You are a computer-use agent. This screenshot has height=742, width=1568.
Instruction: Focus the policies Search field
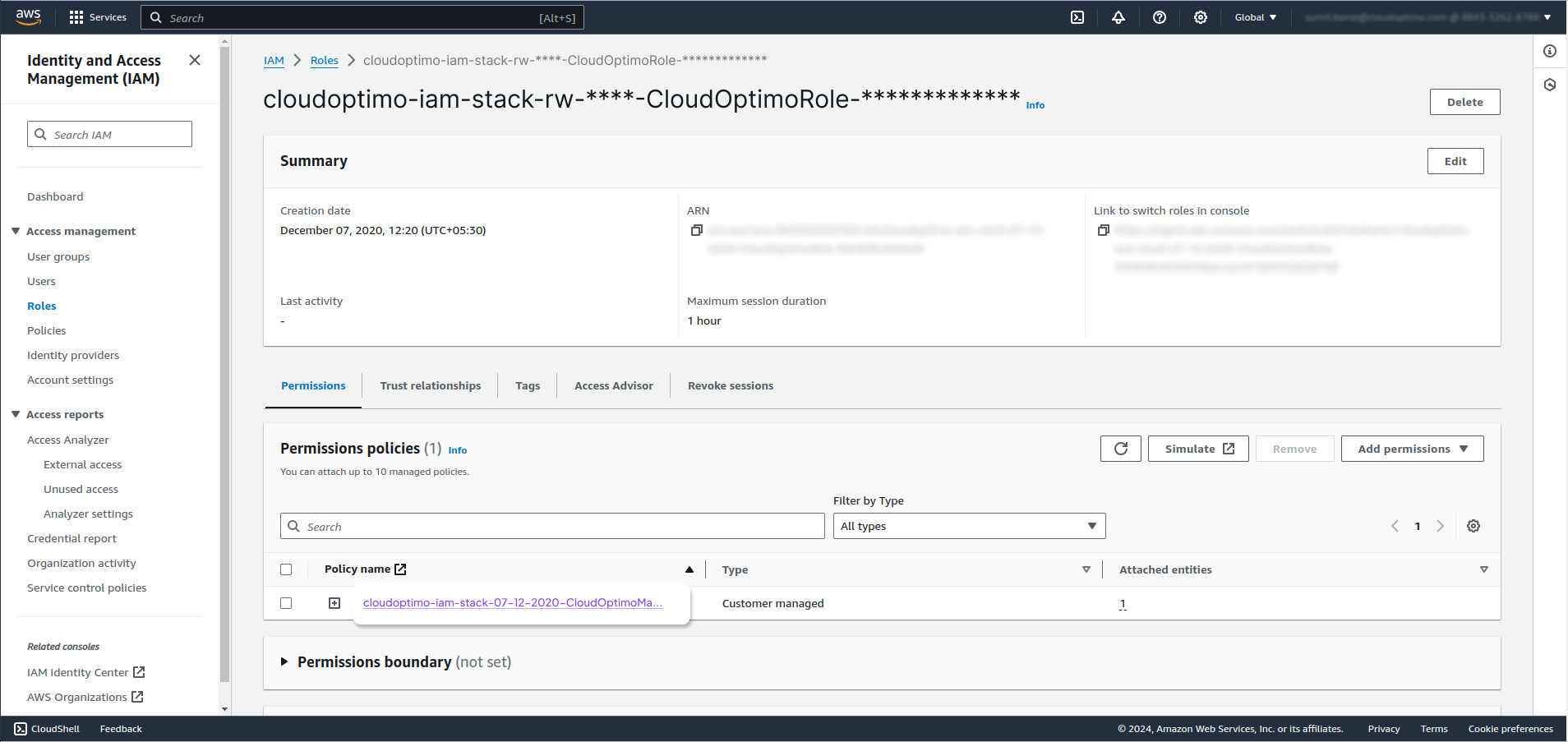pos(552,526)
